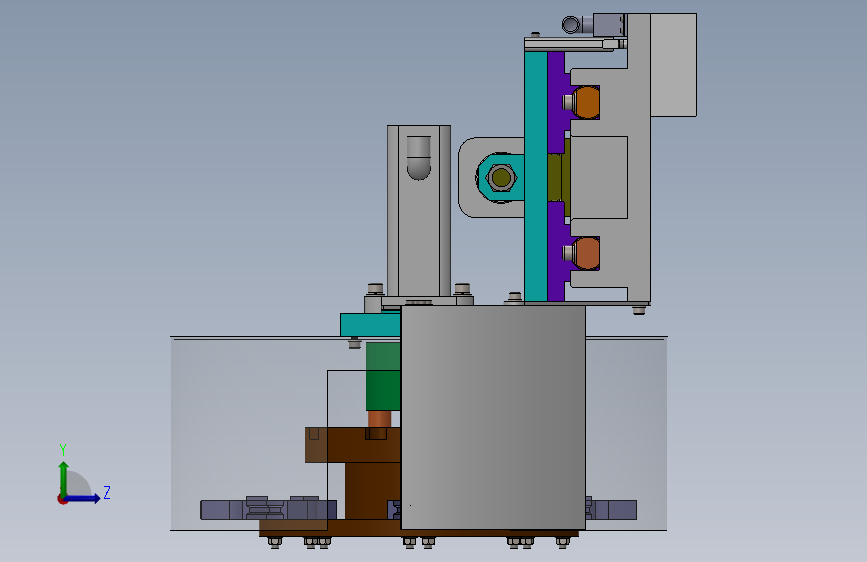Select the upper orange roller
The image size is (867, 562).
coord(586,102)
